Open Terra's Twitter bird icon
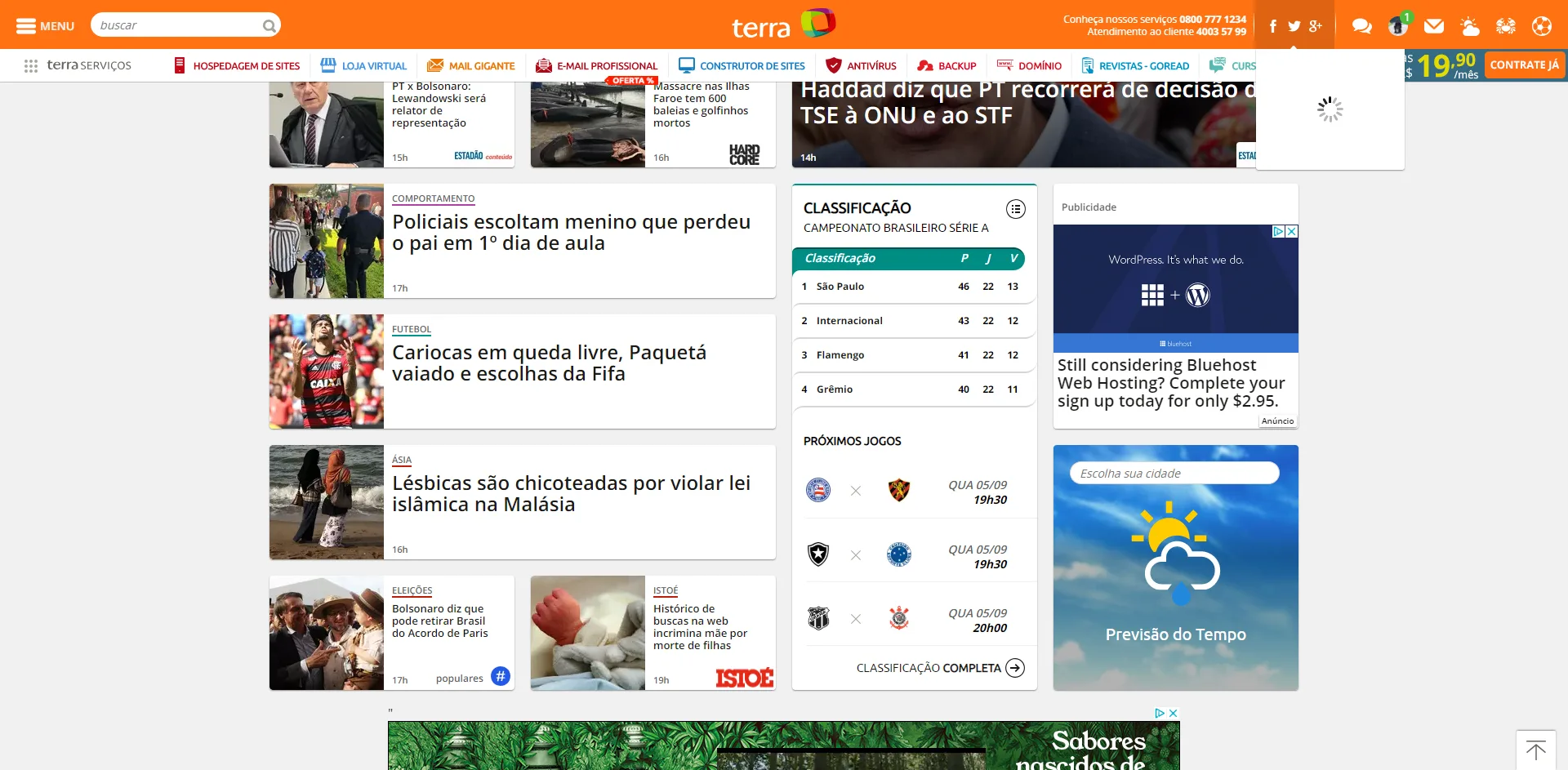Viewport: 1568px width, 770px height. tap(1294, 26)
